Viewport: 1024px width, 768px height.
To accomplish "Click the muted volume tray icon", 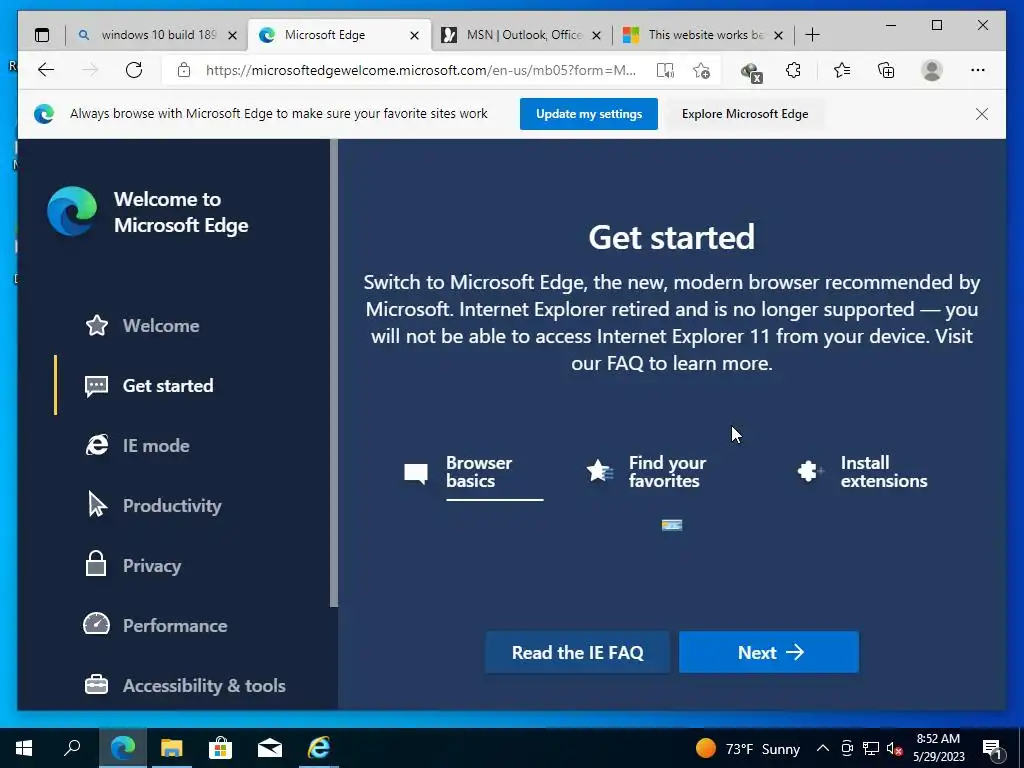I will click(895, 749).
